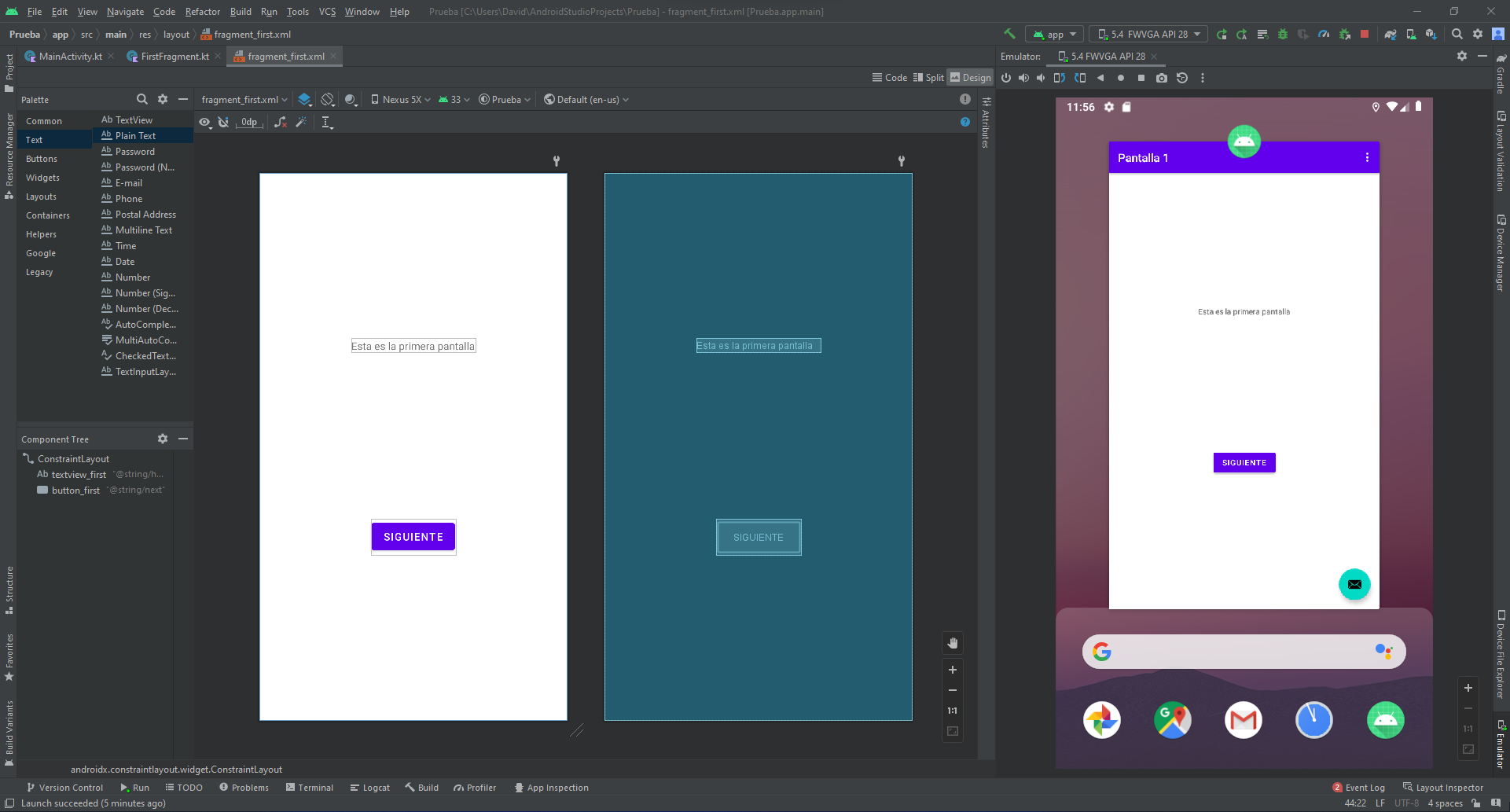Viewport: 1510px width, 812px height.
Task: Open the 5.4 FWVGA API 28 device dropdown
Action: [x=1149, y=34]
